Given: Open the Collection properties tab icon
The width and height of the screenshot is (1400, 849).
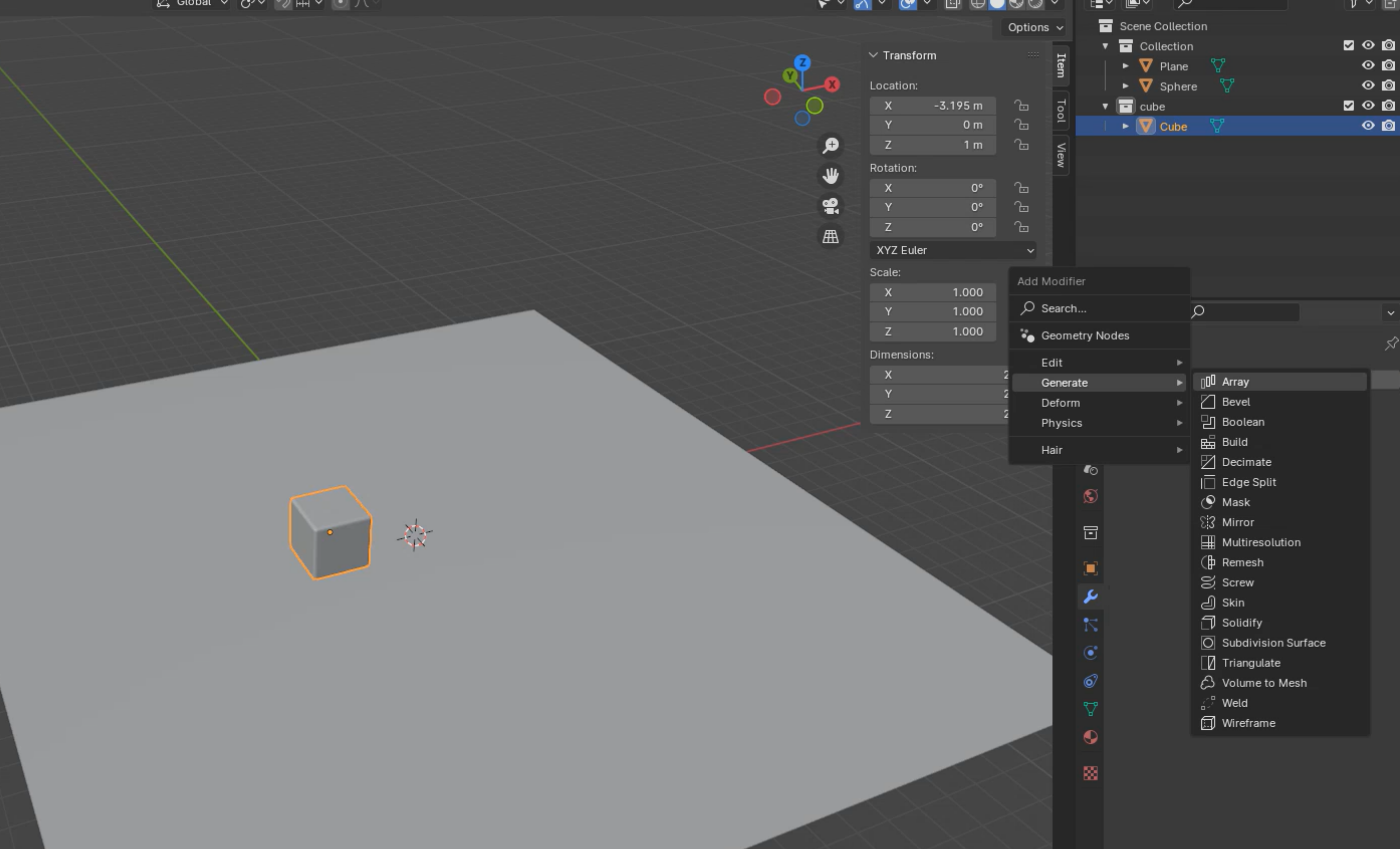Looking at the screenshot, I should point(1090,532).
